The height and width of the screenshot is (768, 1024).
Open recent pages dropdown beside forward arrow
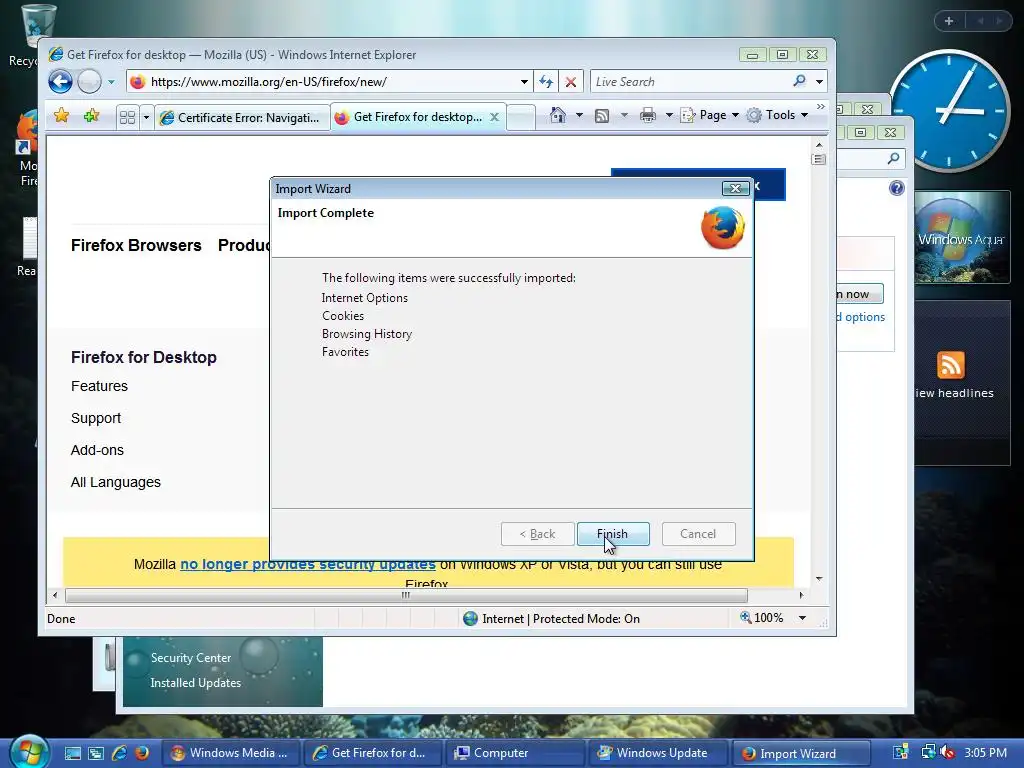pyautogui.click(x=111, y=82)
